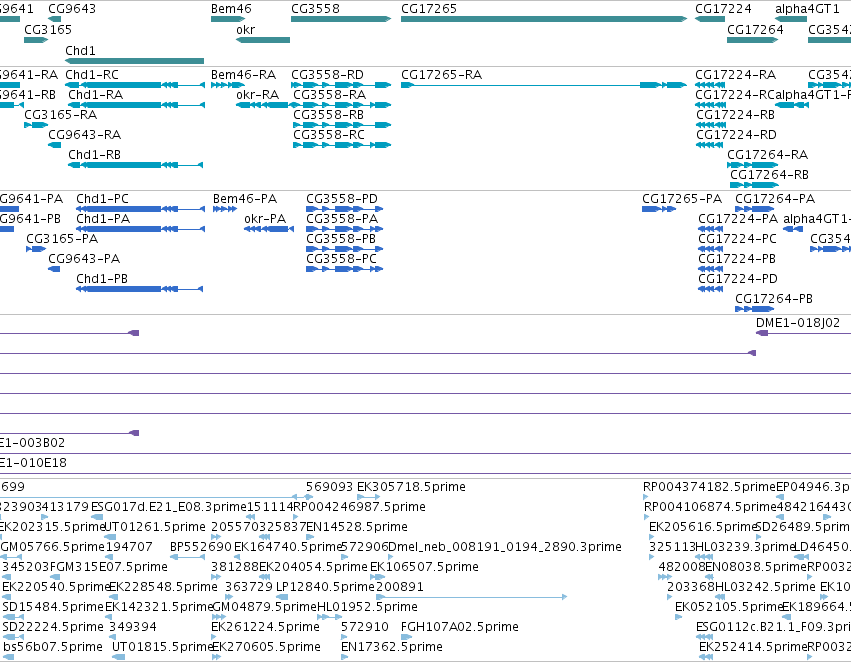
Task: Select EST EK252414.5prime
Action: (753, 647)
